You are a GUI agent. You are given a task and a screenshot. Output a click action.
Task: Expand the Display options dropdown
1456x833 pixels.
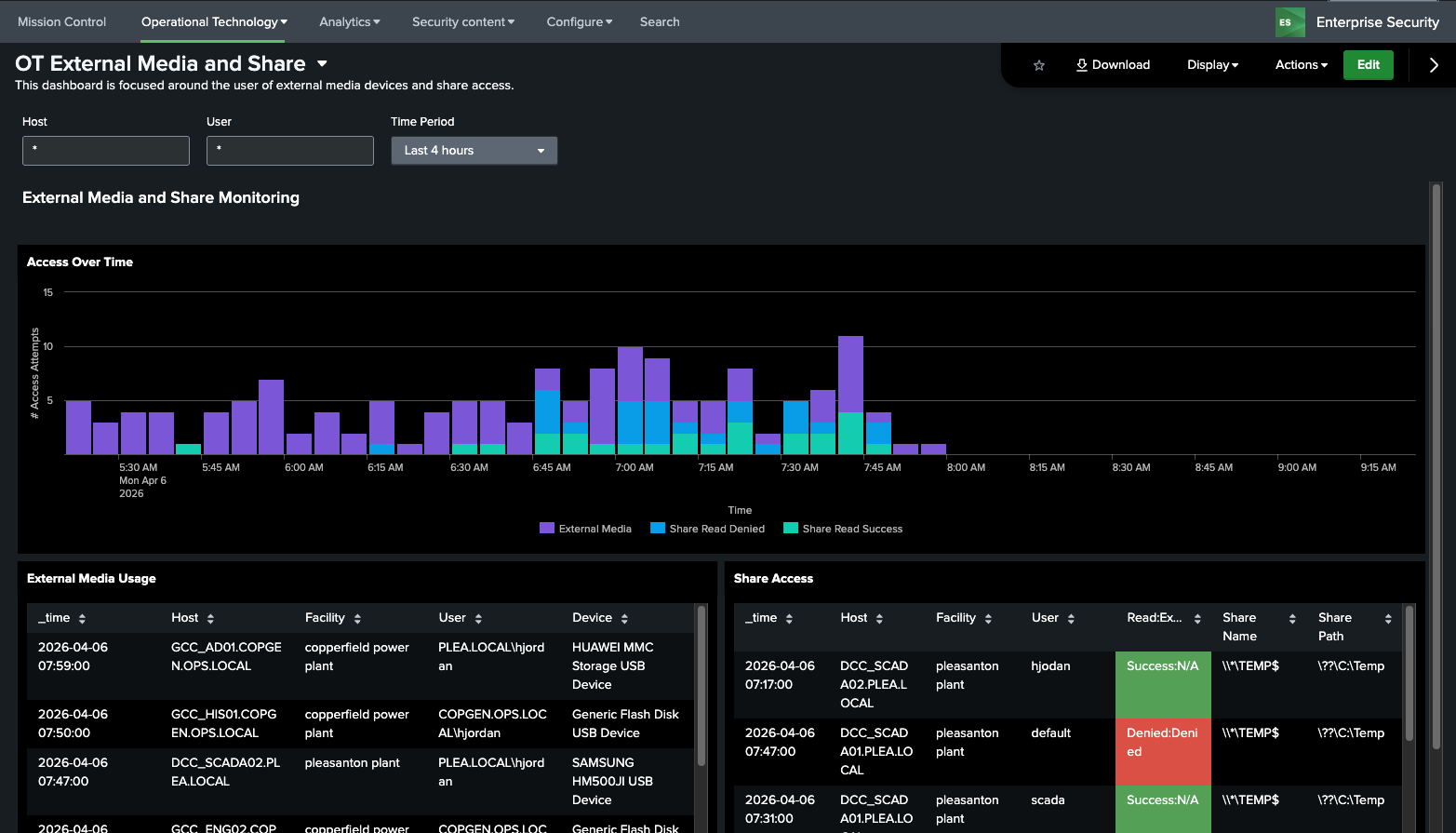coord(1212,65)
